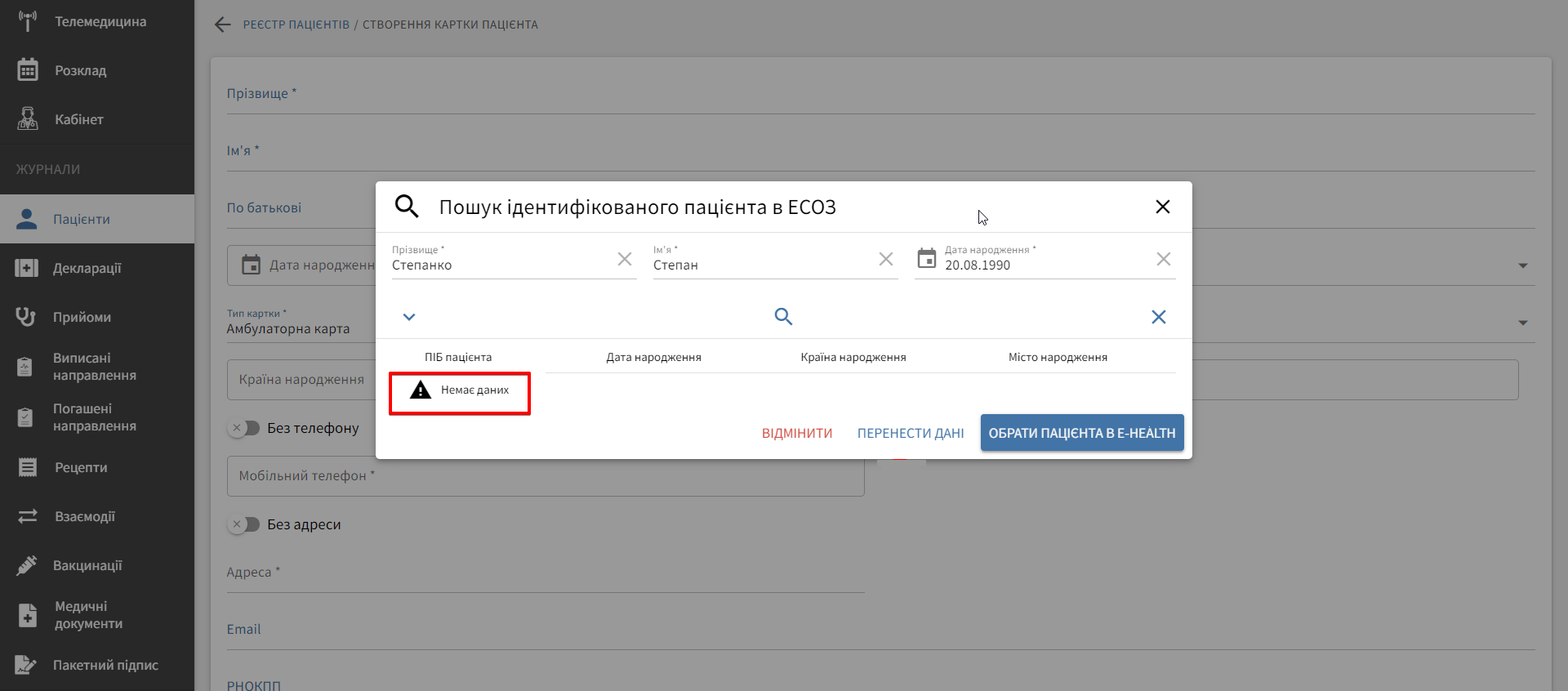Expand additional search fields chevron
This screenshot has height=691, width=1568.
[x=409, y=317]
